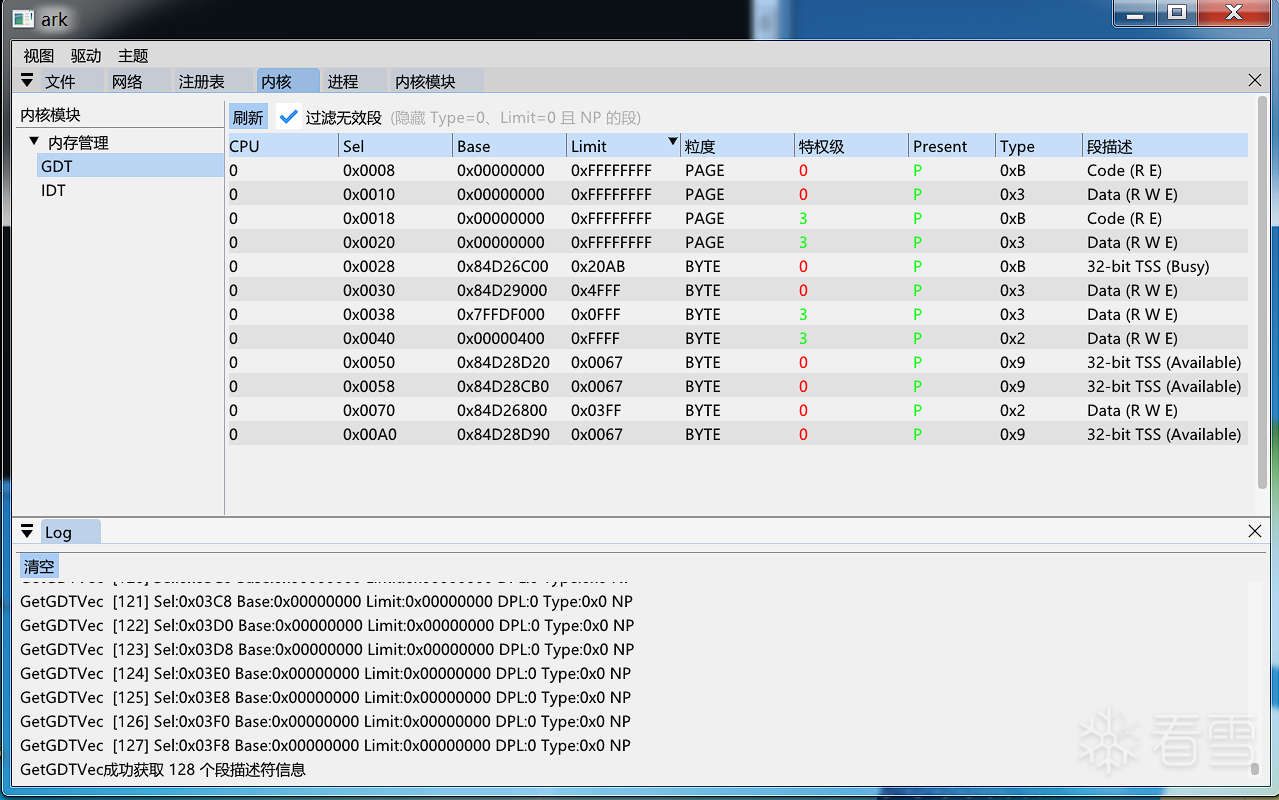This screenshot has height=800, width=1279.
Task: Click Limit value 0x20AB
Action: 598,266
